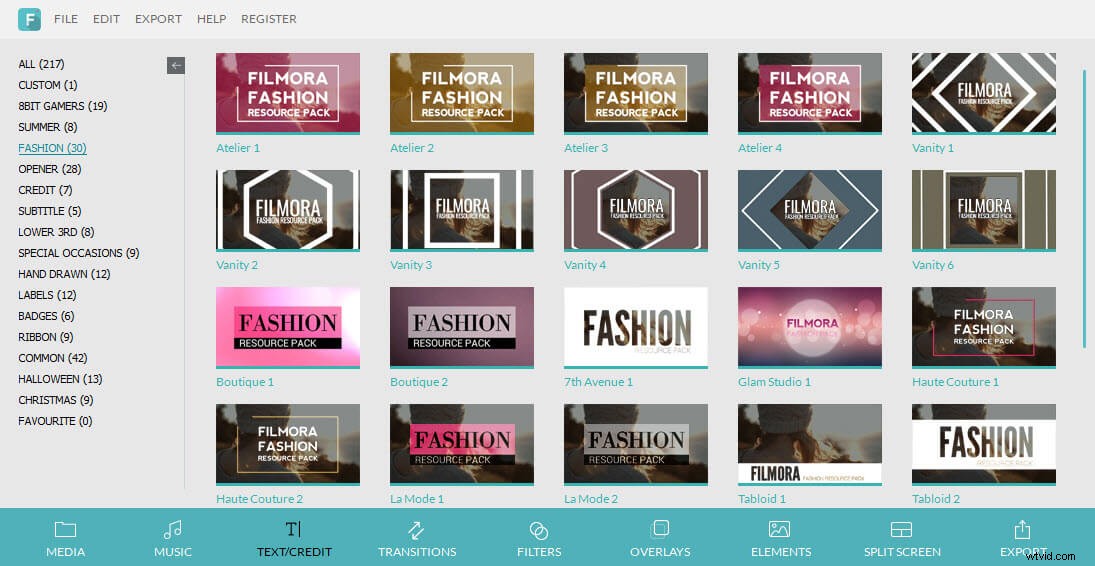Open the Elements picture icon
This screenshot has height=566, width=1095.
(779, 530)
